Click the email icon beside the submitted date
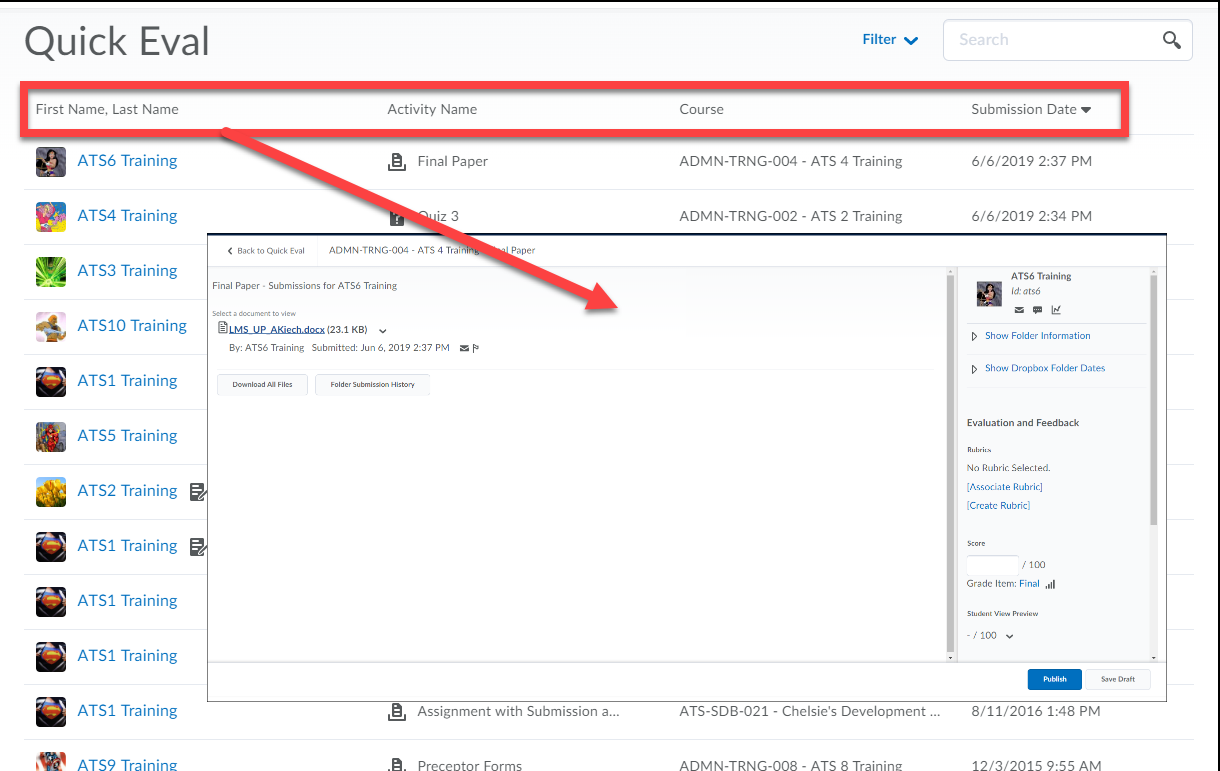Viewport: 1220px width, 771px height. tap(464, 347)
